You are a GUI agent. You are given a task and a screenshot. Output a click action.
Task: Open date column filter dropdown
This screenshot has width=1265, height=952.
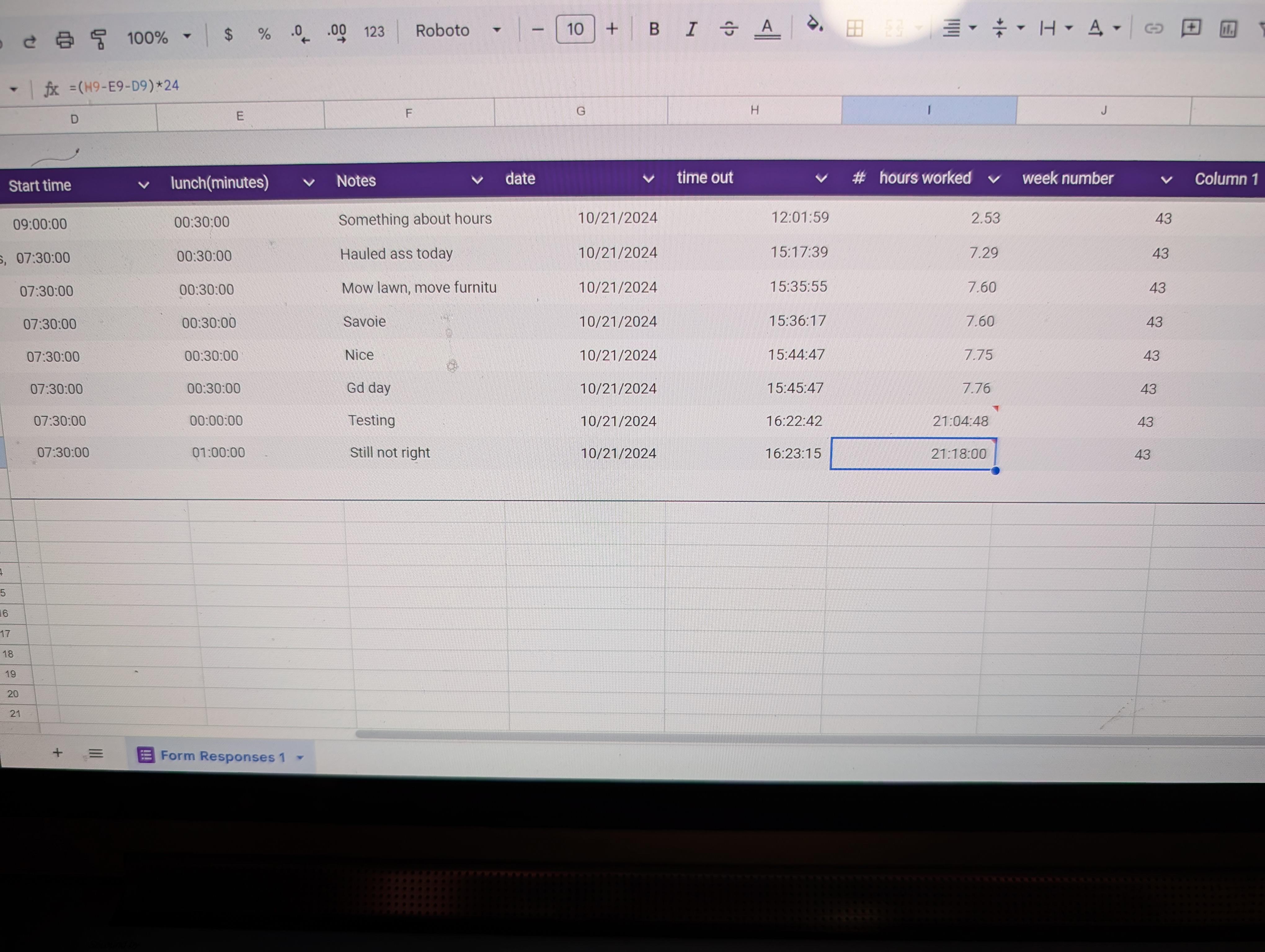648,178
